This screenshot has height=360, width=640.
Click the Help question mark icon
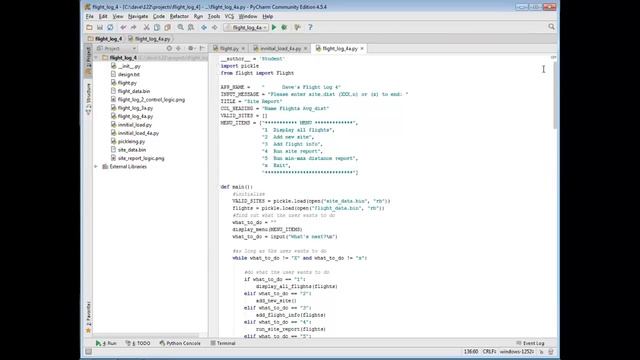pos(310,27)
